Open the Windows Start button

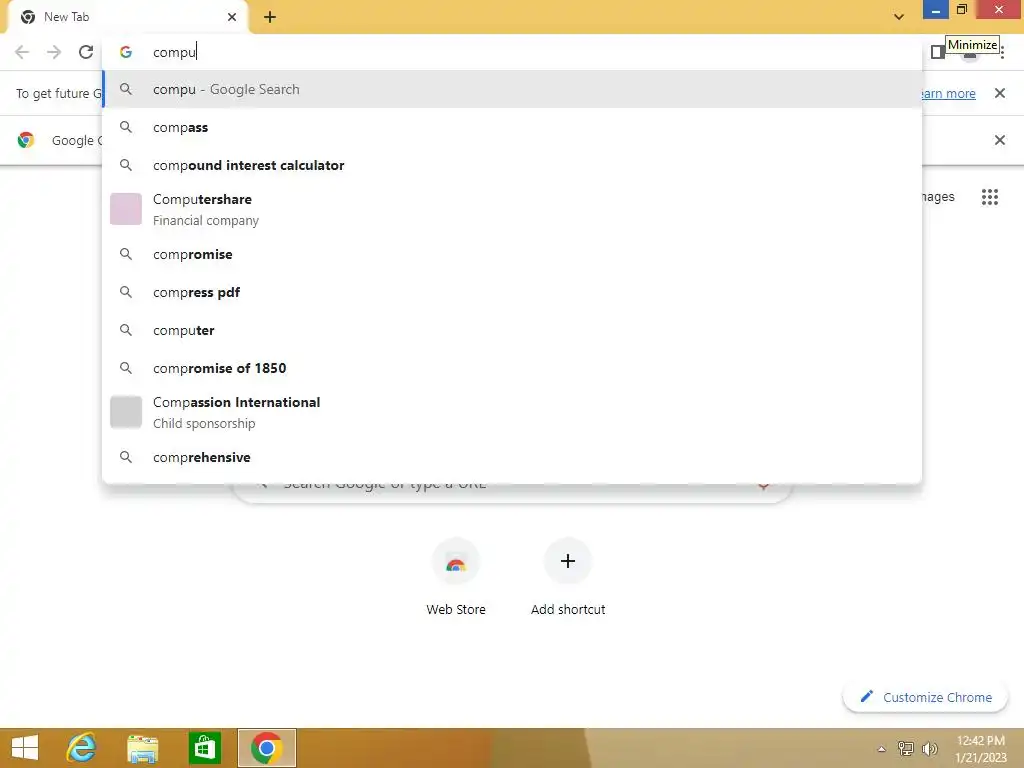25,748
